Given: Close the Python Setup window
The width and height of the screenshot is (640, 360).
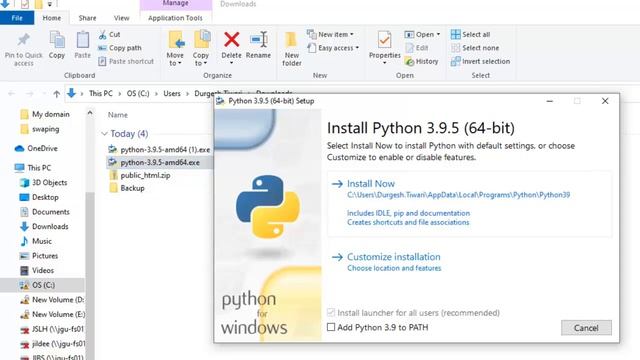Looking at the screenshot, I should coord(605,101).
